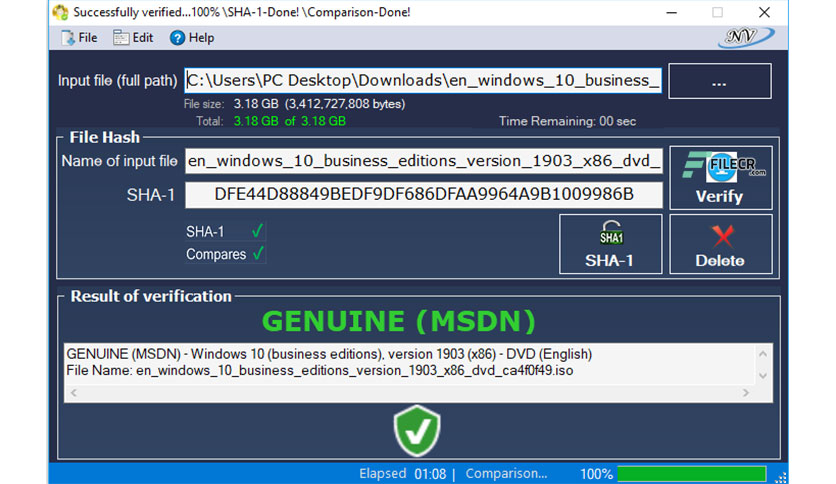Click the 'Time Remaining: 00 sec' text
This screenshot has width=836, height=484.
567,122
